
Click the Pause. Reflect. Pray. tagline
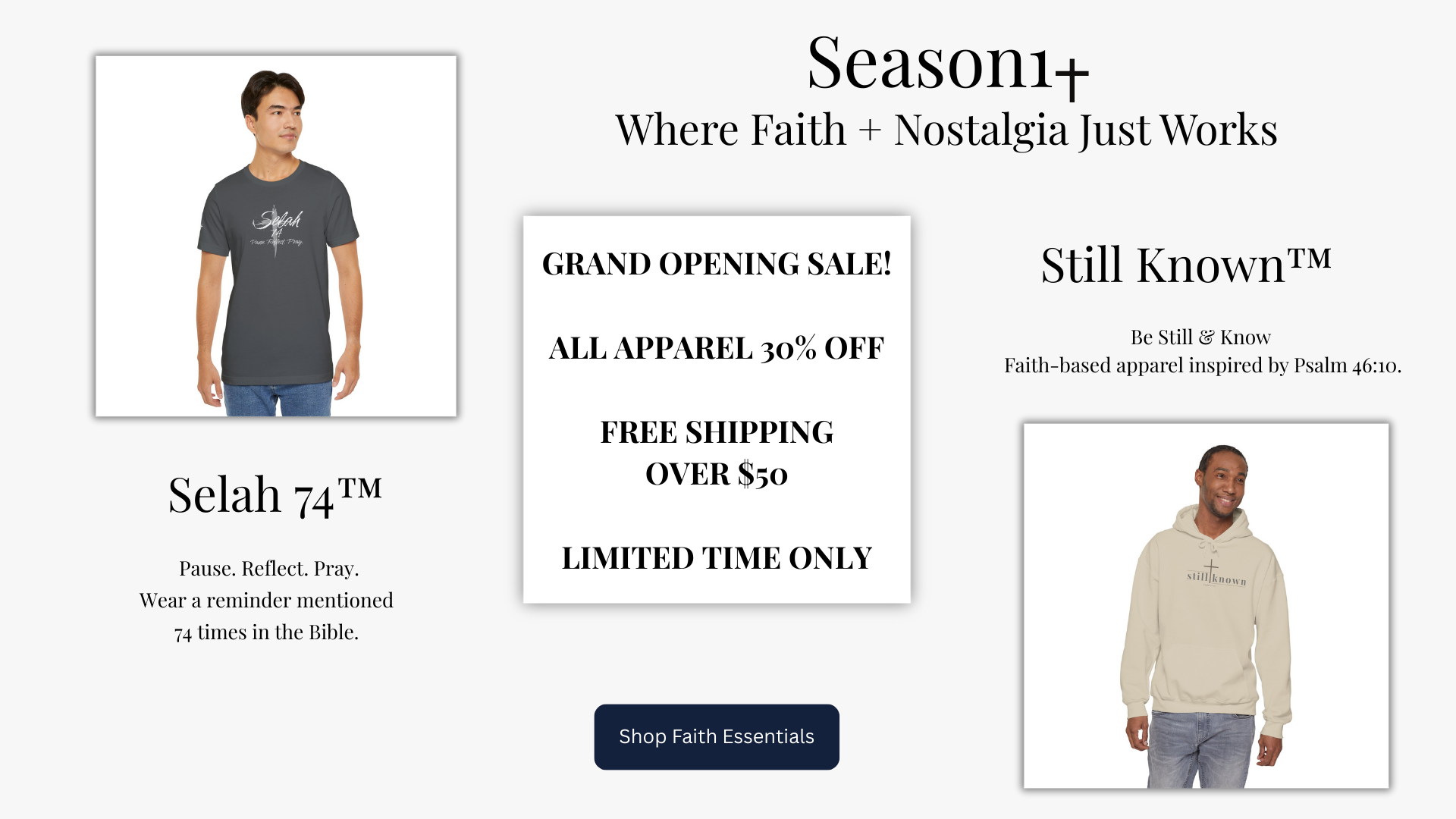click(268, 569)
